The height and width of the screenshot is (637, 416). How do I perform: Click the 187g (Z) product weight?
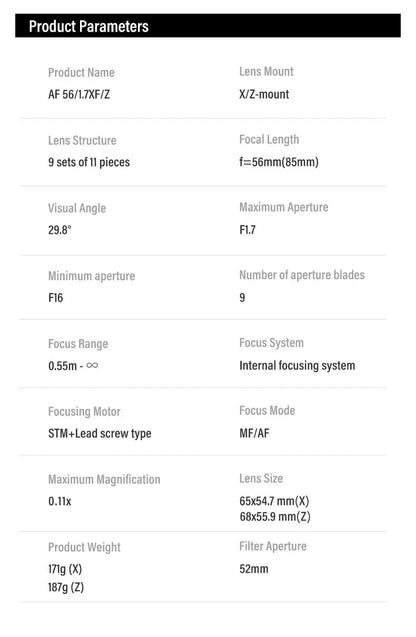[66, 587]
